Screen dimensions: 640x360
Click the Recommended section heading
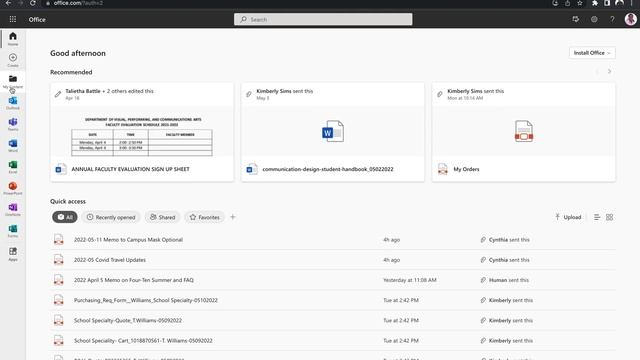coord(71,72)
